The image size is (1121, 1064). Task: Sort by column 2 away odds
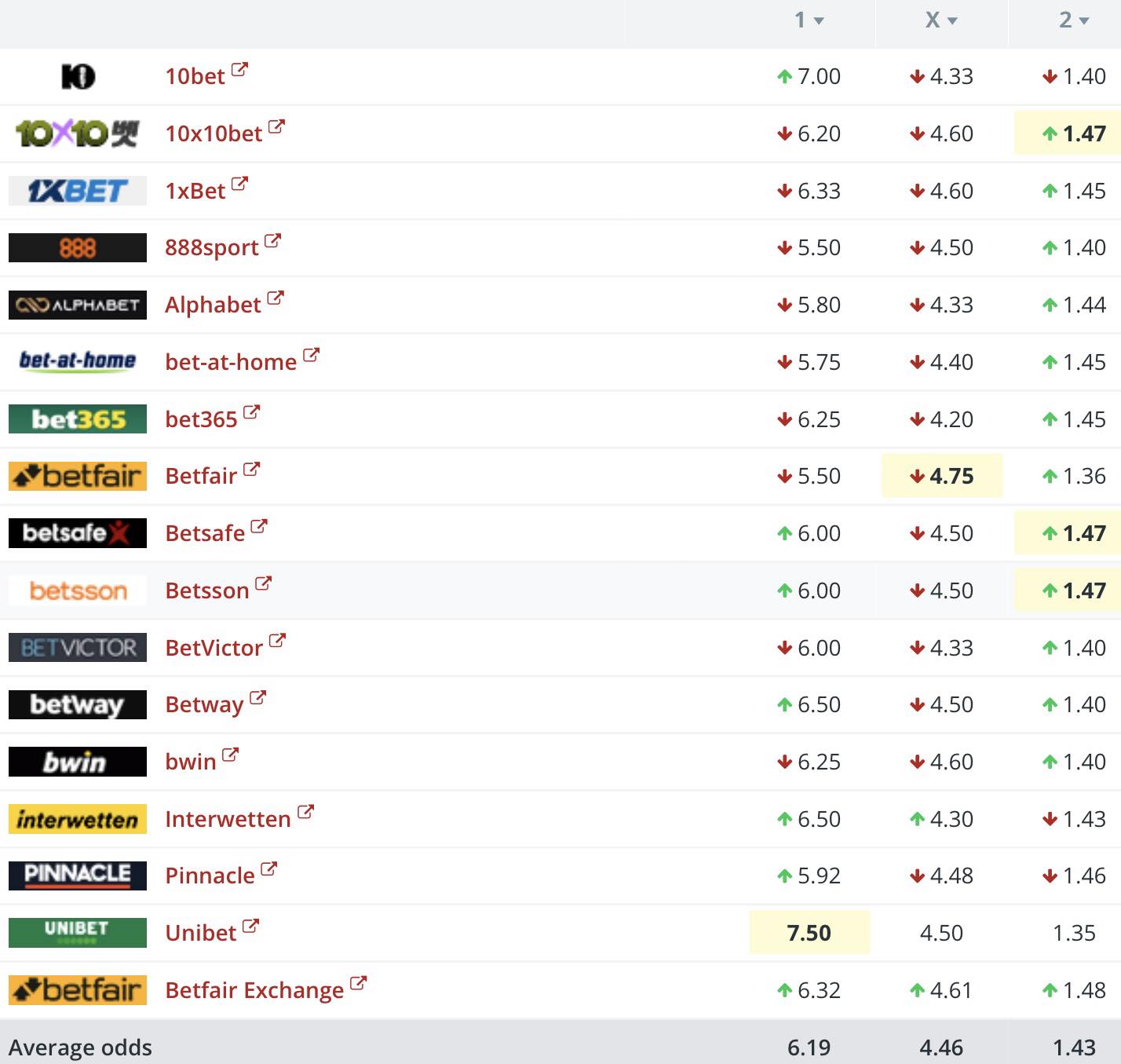(x=1073, y=20)
